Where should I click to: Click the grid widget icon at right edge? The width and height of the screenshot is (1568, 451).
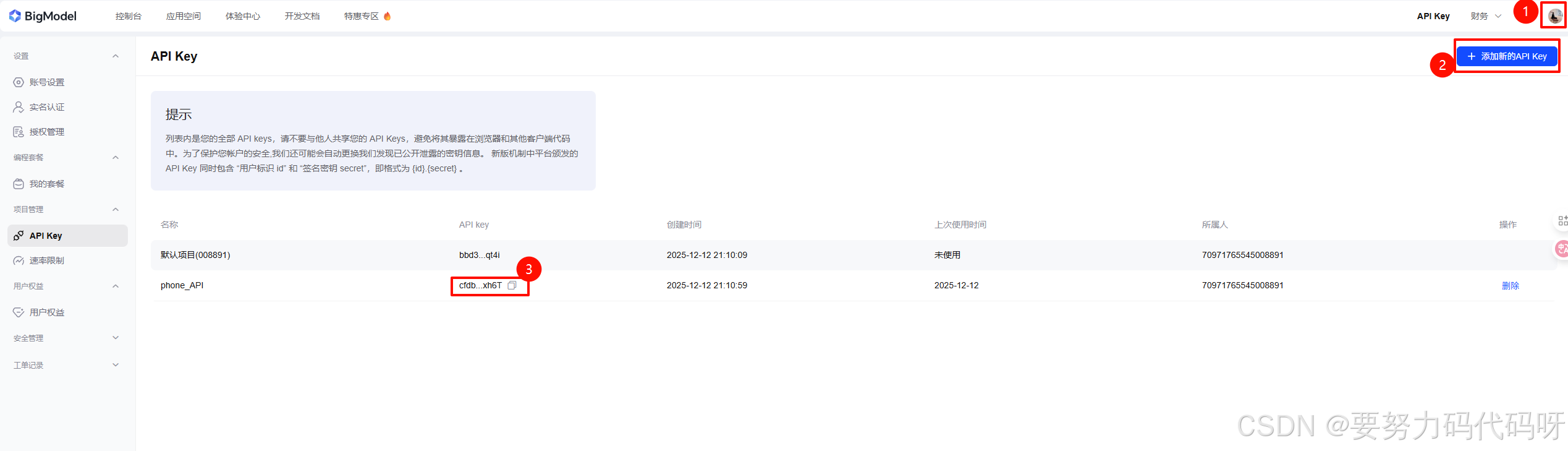1562,220
